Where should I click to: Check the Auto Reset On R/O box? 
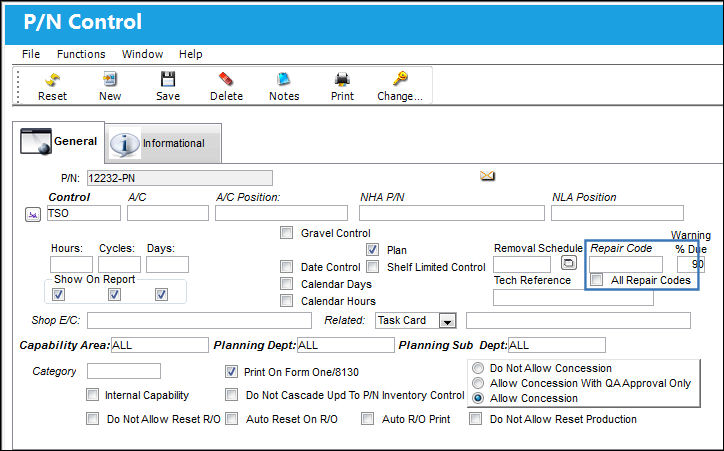[231, 419]
